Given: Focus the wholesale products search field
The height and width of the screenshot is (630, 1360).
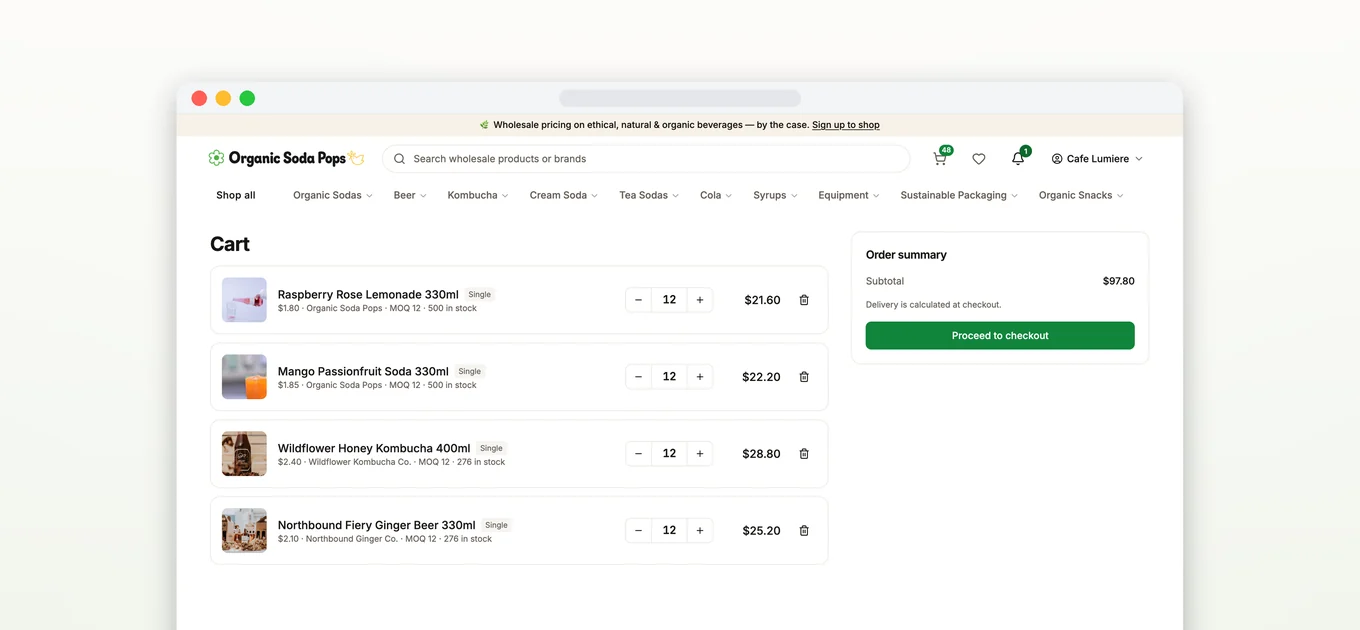Looking at the screenshot, I should click(646, 158).
